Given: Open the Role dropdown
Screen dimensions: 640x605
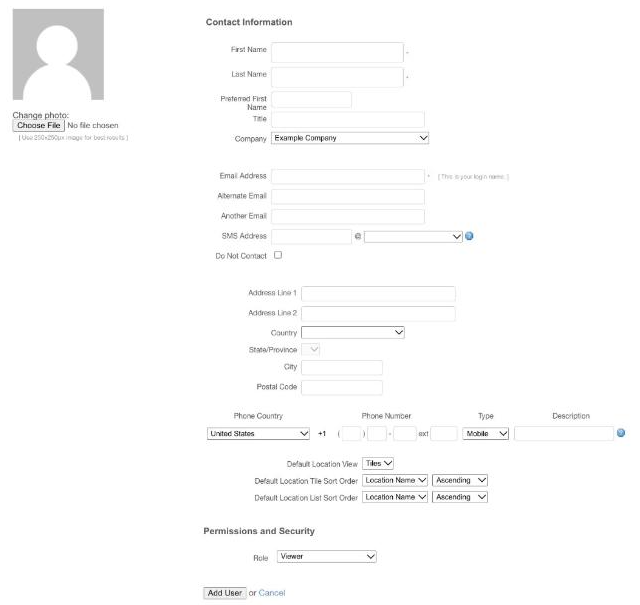Looking at the screenshot, I should (x=327, y=556).
